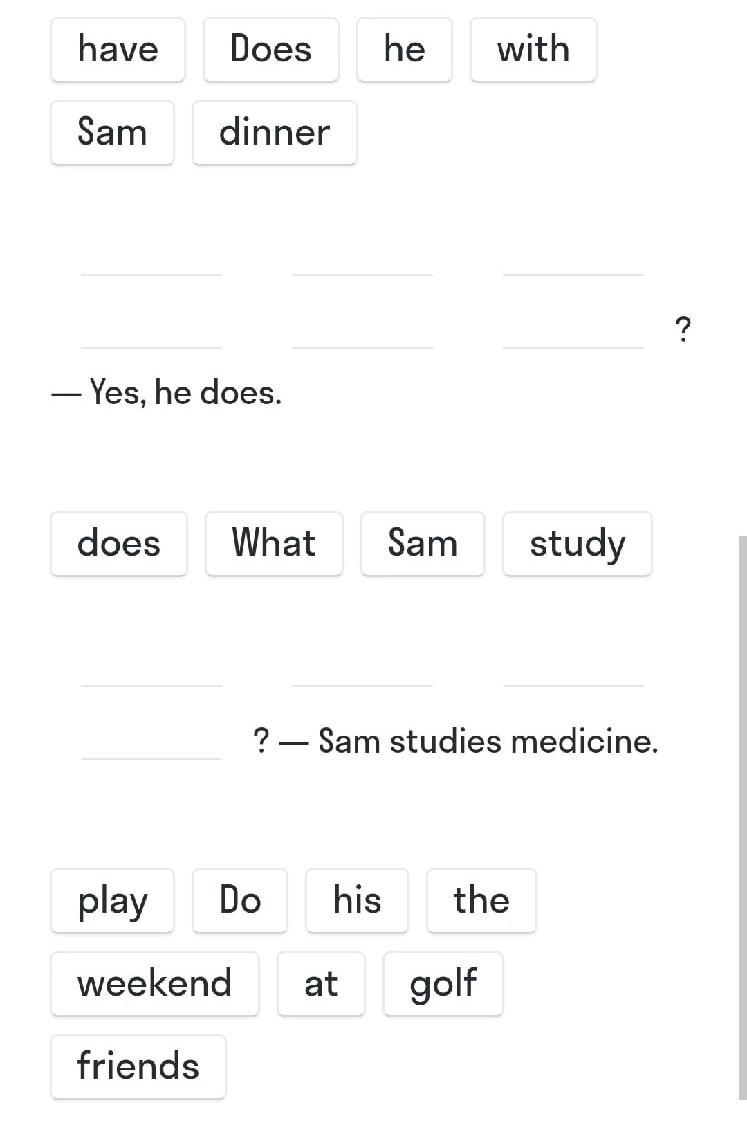This screenshot has width=747, height=1139.
Task: Choose the 'he' word tile
Action: click(x=404, y=50)
